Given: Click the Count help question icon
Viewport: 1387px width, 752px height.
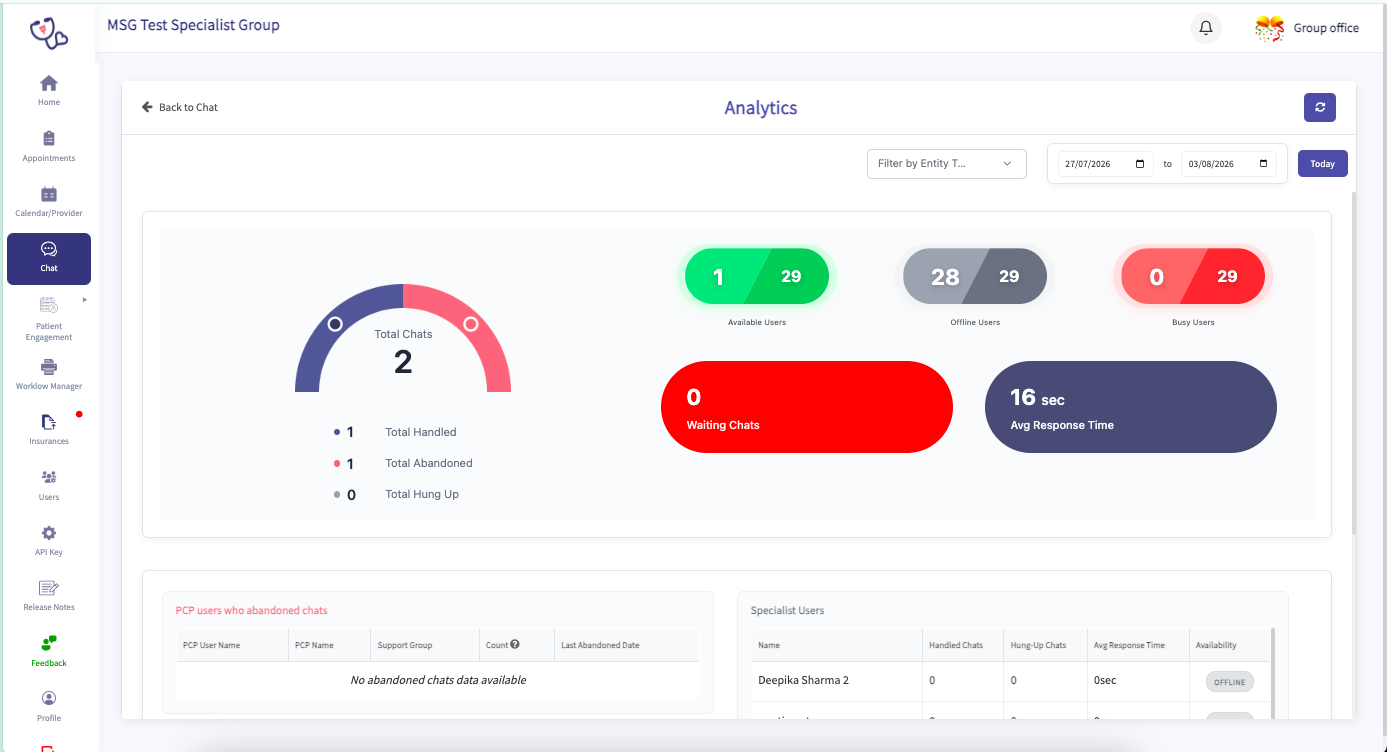Looking at the screenshot, I should [515, 645].
